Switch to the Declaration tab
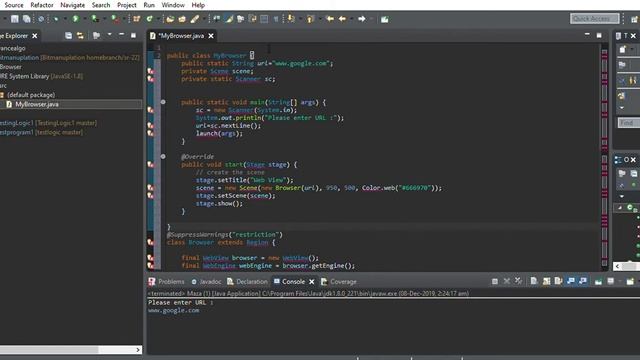The height and width of the screenshot is (360, 640). point(247,282)
